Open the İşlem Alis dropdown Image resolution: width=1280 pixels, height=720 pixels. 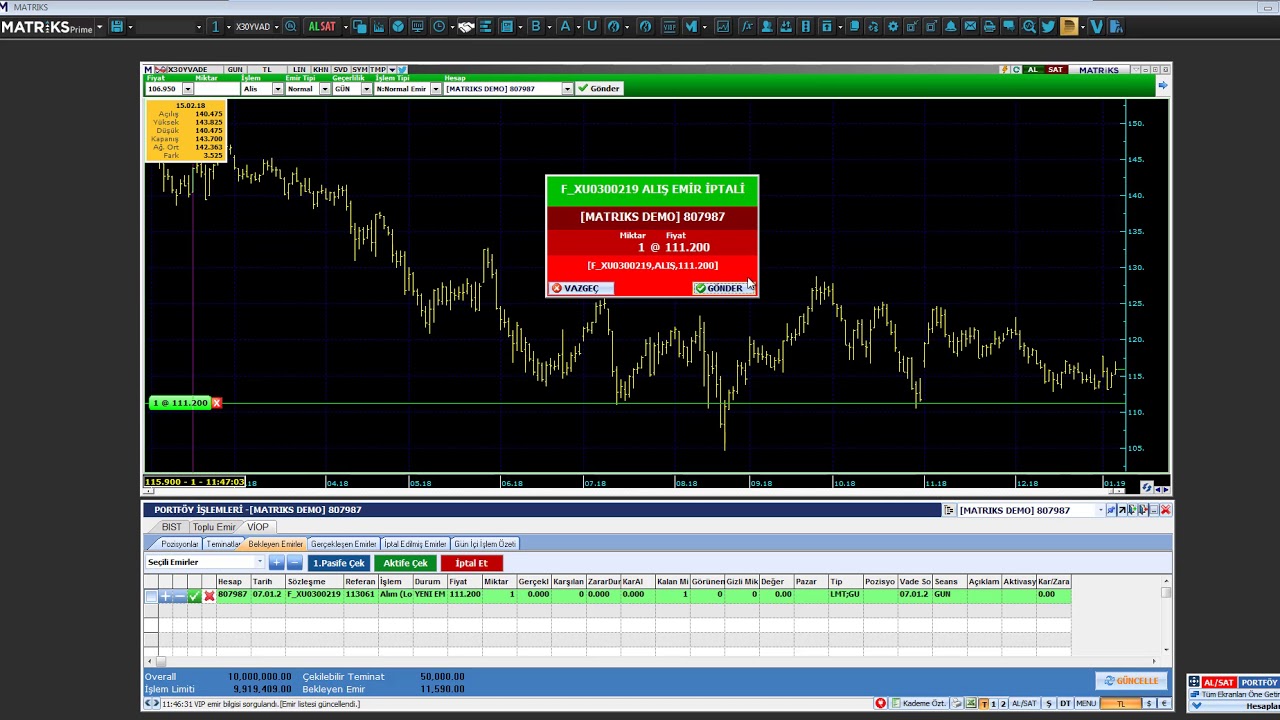pos(277,89)
